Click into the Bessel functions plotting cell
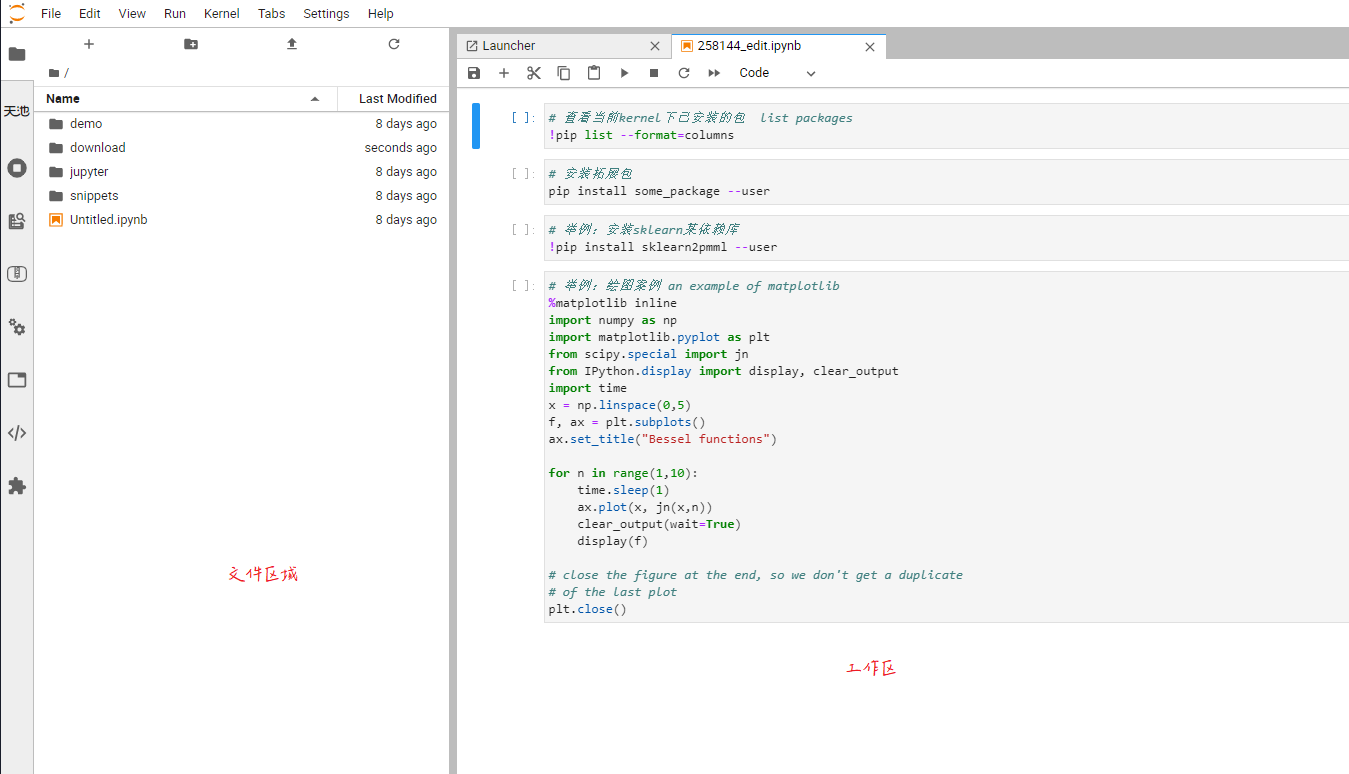The image size is (1349, 774). point(946,447)
